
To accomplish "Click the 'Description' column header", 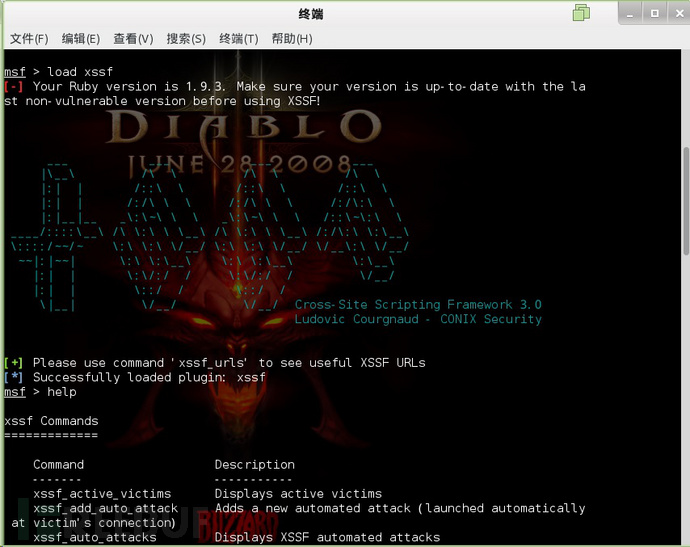I will 255,465.
